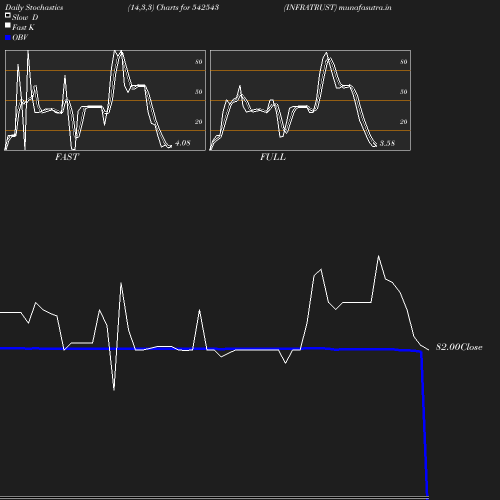500x500 pixels.
Task: Click the 3.58 value in FULL chart
Action: [387, 143]
